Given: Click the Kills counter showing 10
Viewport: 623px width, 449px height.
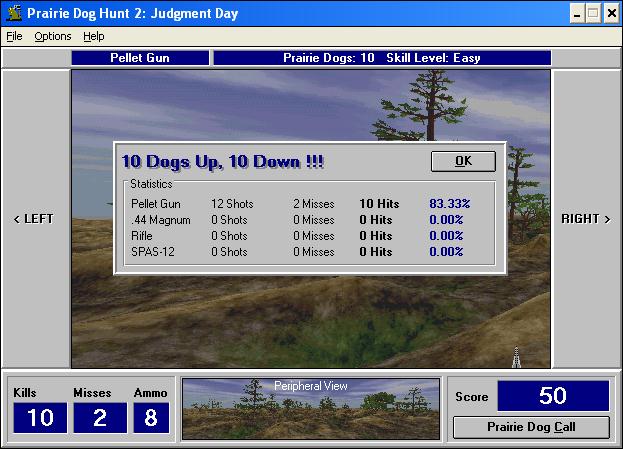Looking at the screenshot, I should (40, 418).
